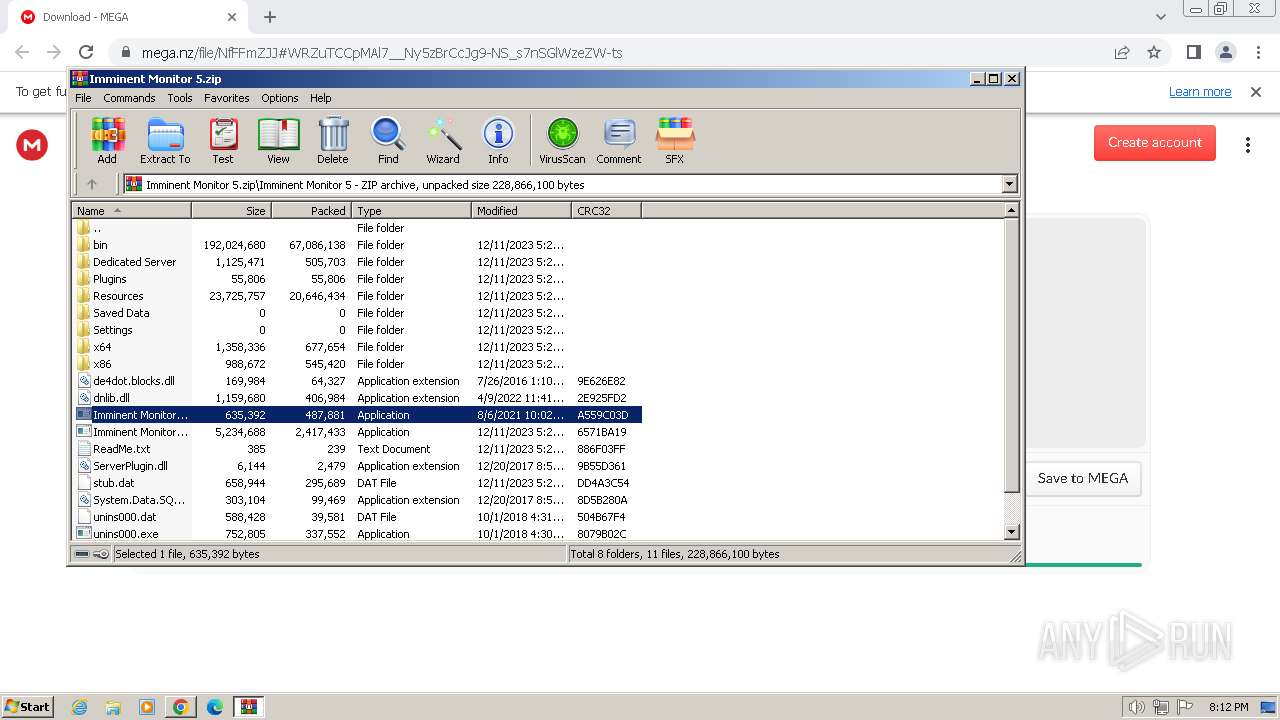This screenshot has width=1280, height=720.
Task: Sort by Type column header
Action: [411, 210]
